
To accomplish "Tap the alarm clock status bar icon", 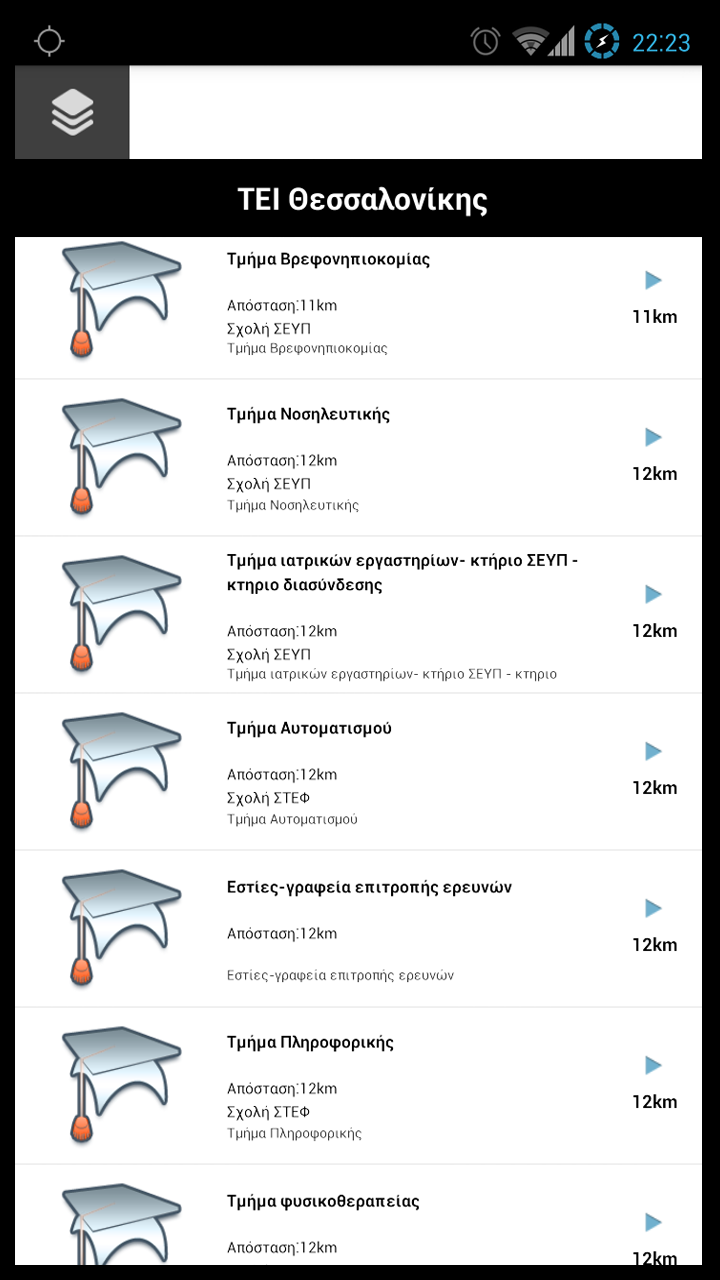I will click(486, 41).
